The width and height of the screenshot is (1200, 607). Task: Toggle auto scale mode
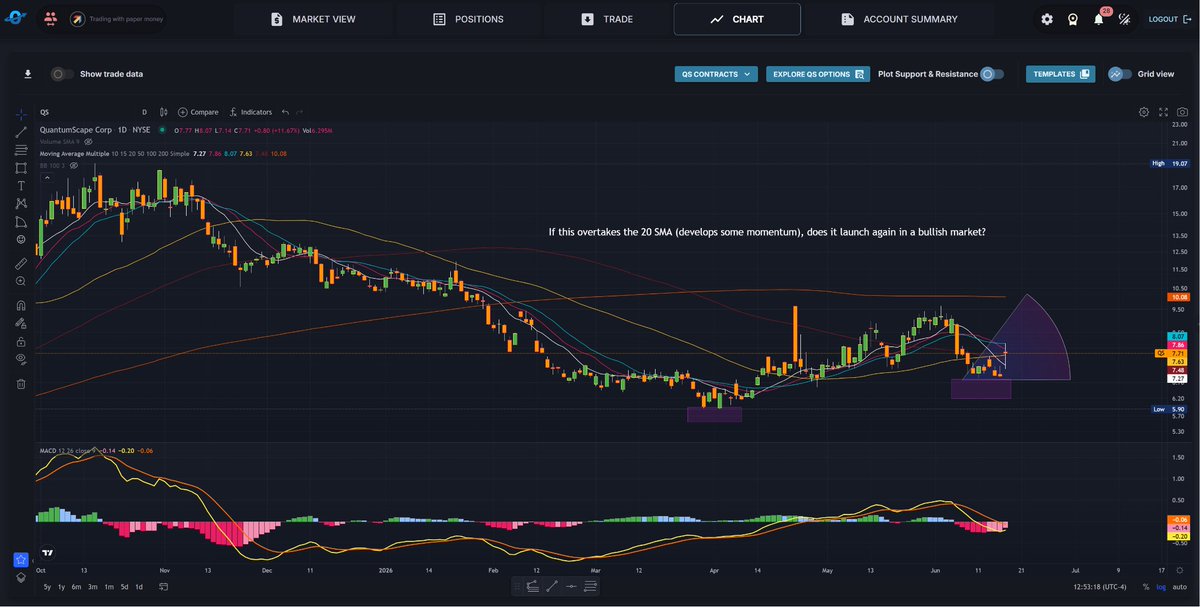1180,586
